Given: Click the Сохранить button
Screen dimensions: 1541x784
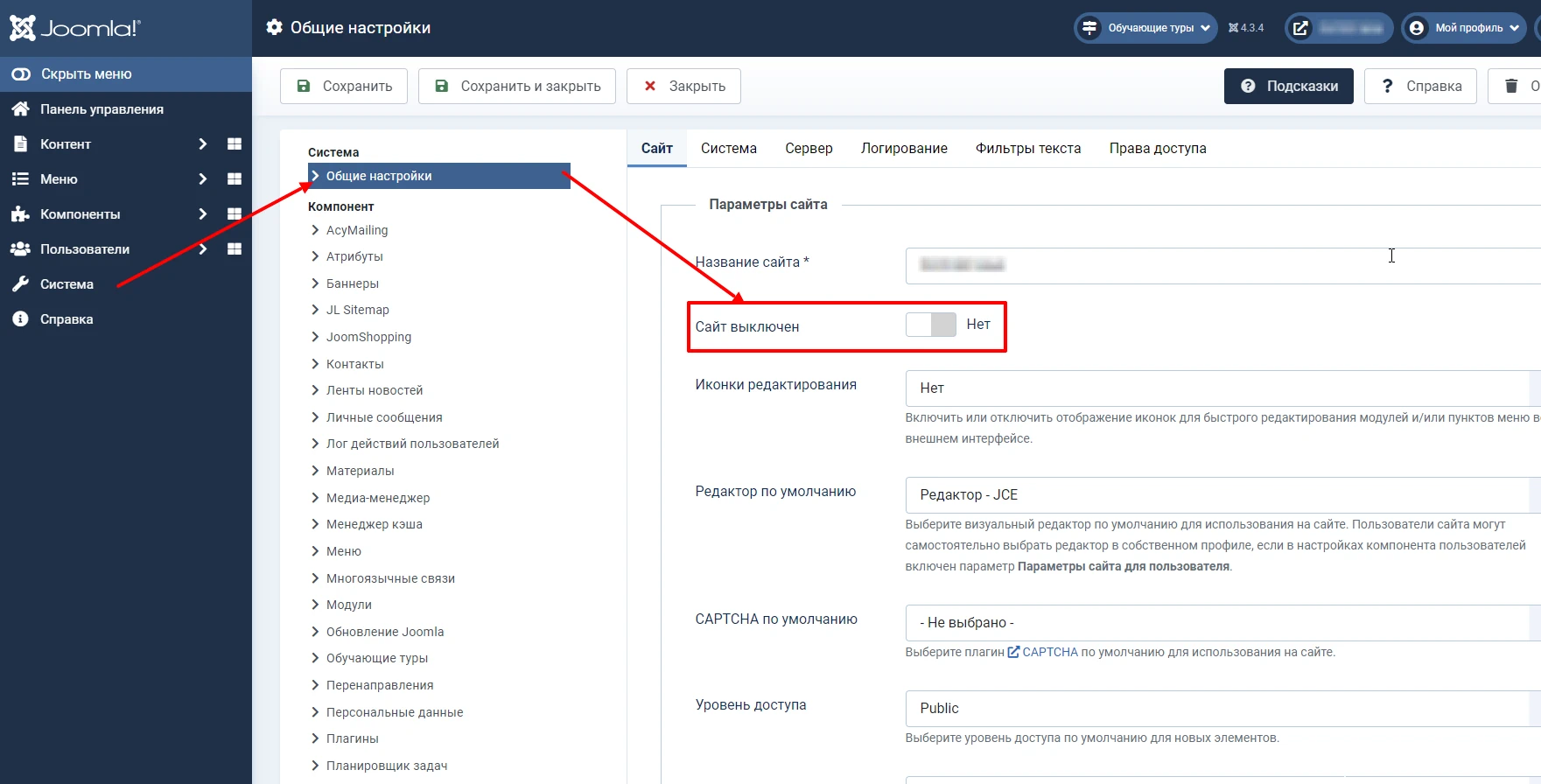Looking at the screenshot, I should click(344, 86).
